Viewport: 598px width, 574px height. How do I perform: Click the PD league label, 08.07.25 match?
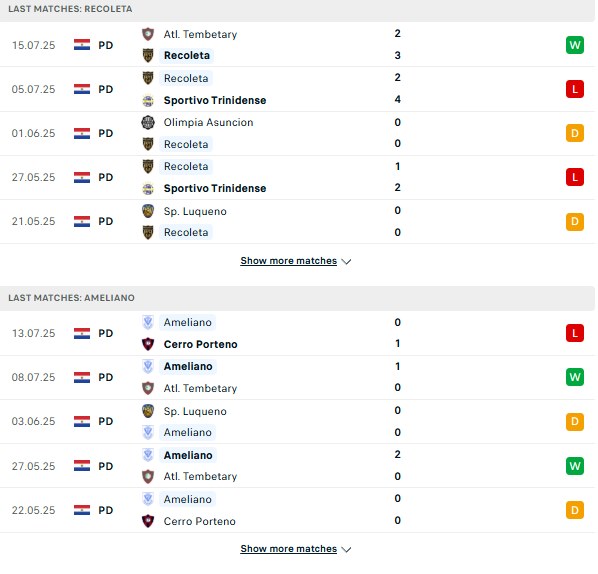click(106, 378)
